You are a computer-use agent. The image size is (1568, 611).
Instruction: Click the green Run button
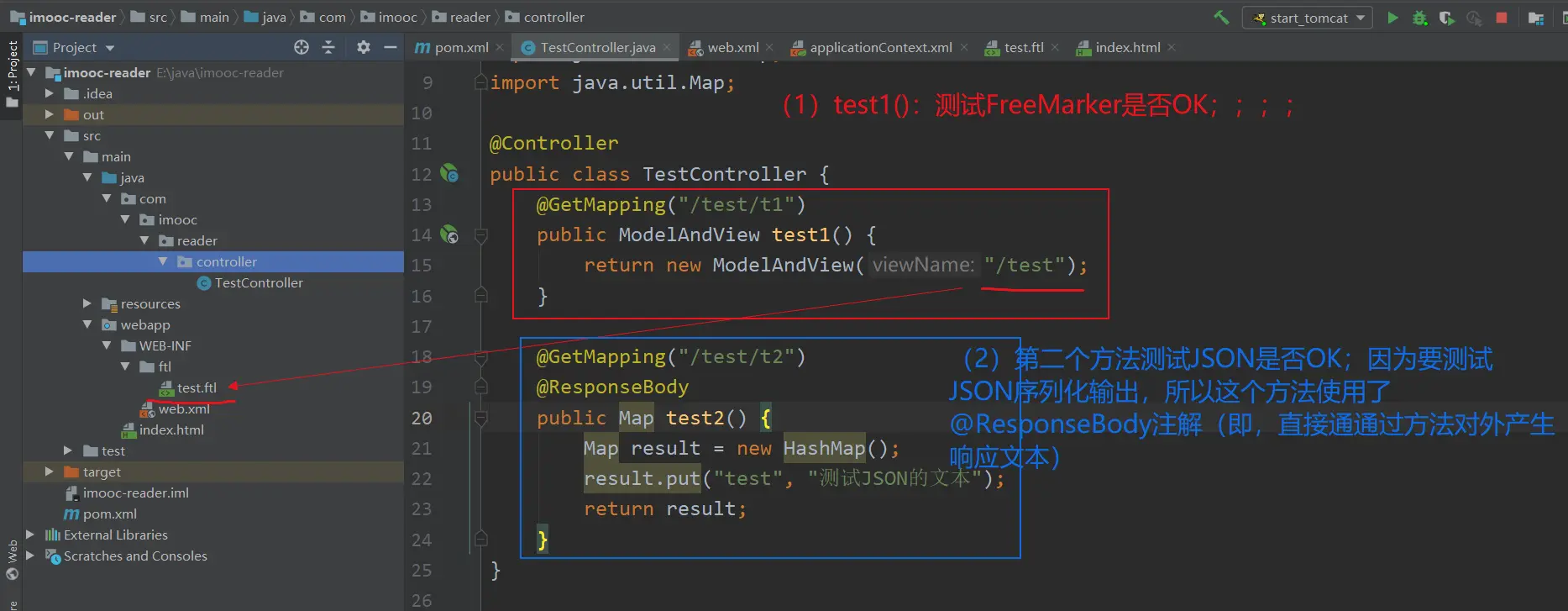(1392, 18)
